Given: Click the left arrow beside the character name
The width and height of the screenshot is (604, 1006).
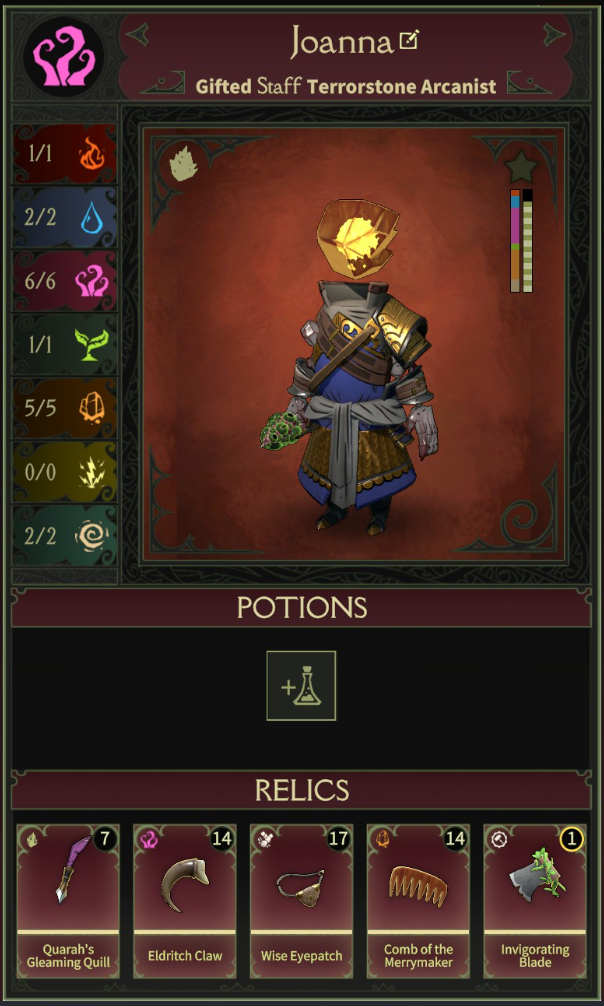Looking at the screenshot, I should [137, 34].
